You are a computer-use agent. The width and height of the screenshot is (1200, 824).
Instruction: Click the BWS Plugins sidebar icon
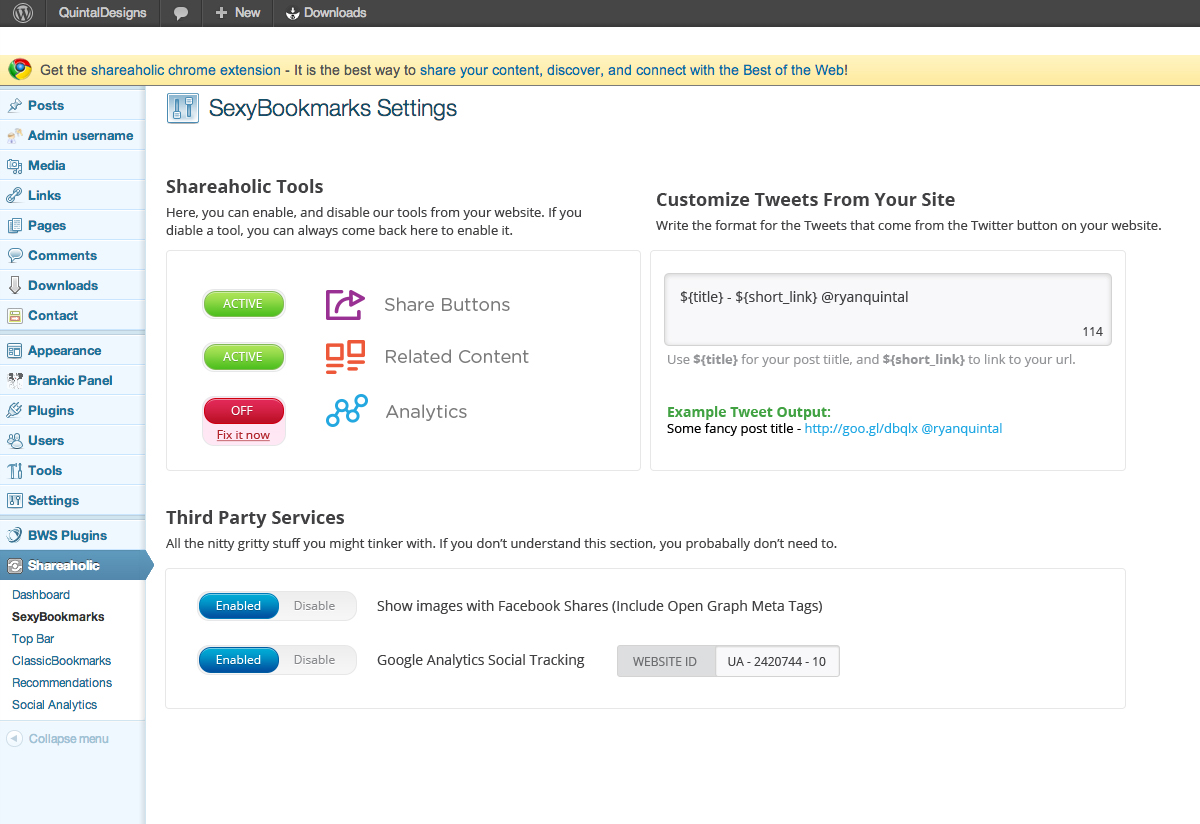pos(14,535)
